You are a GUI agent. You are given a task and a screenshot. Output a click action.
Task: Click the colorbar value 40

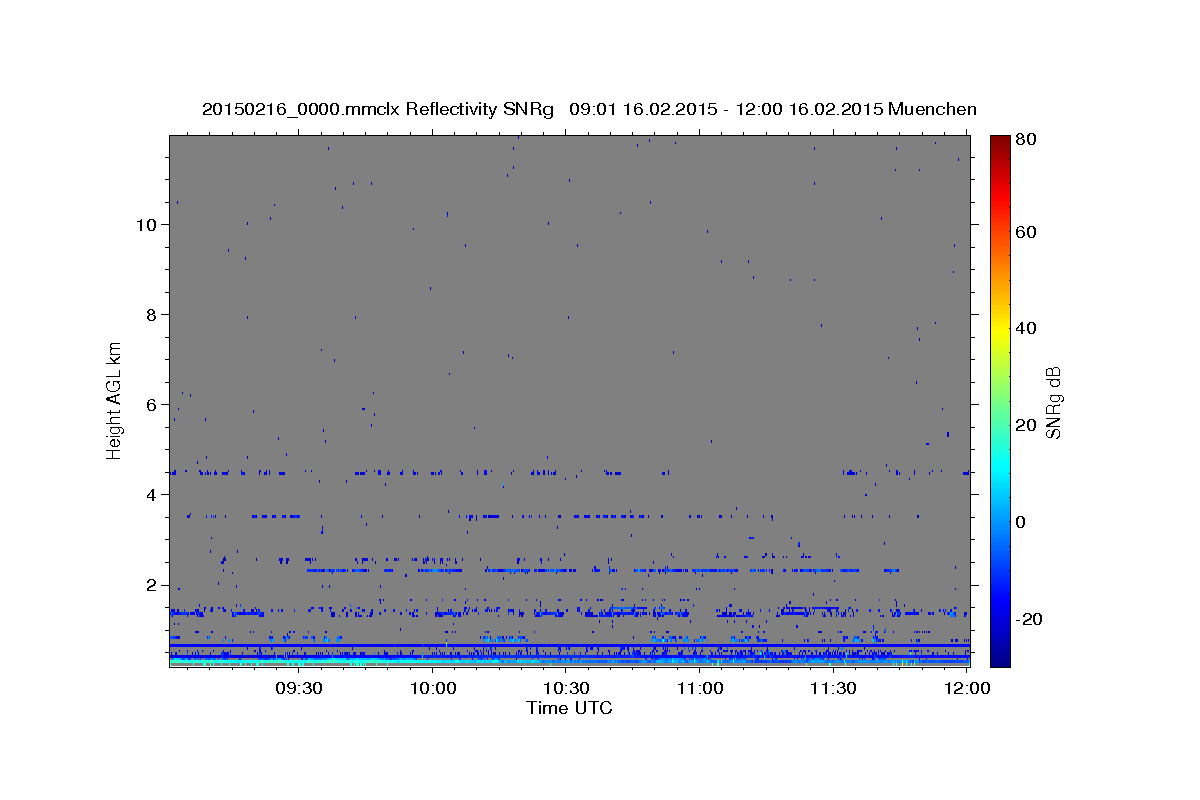click(x=1025, y=328)
